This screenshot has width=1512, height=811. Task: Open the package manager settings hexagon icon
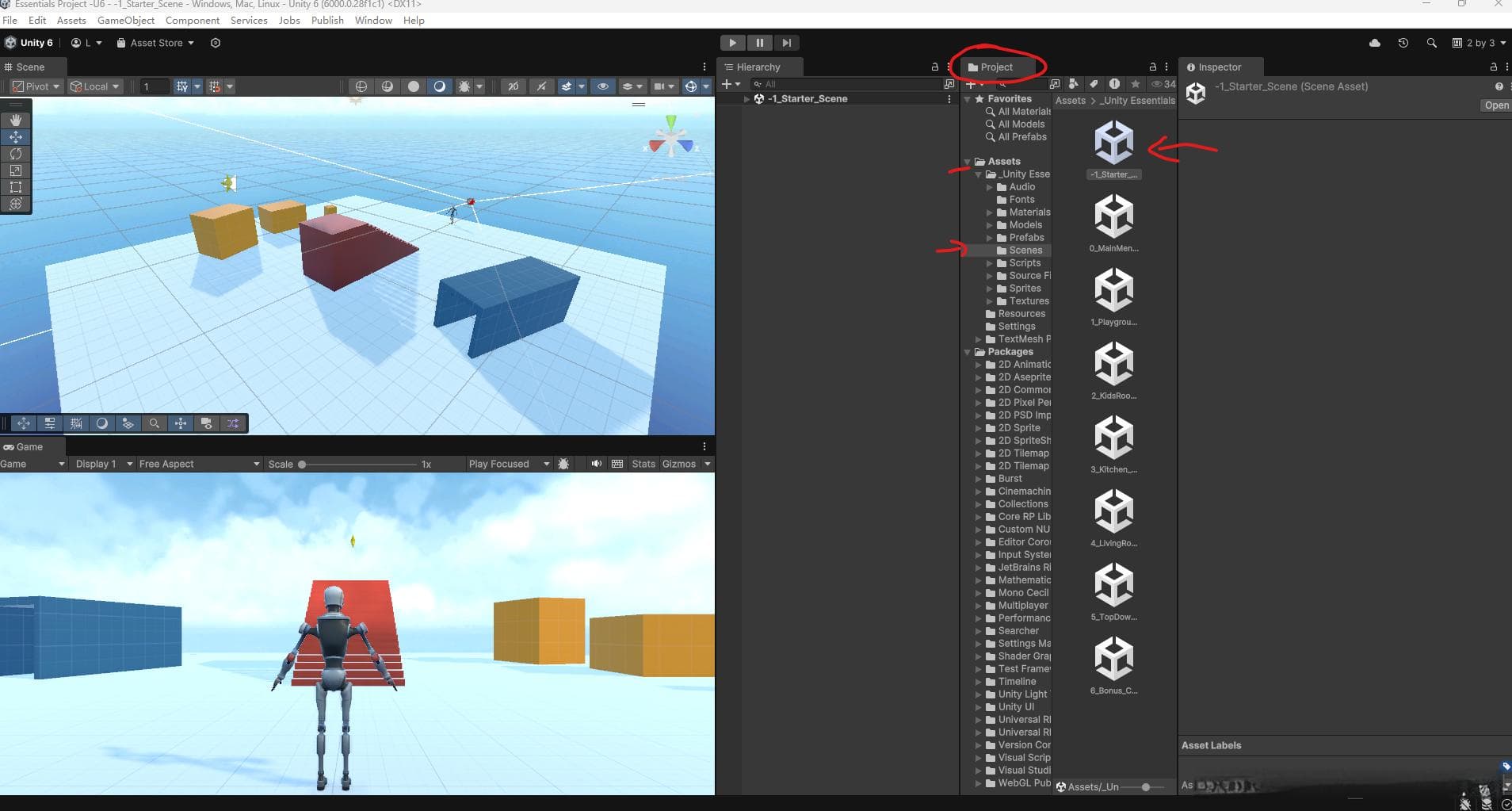coord(216,43)
